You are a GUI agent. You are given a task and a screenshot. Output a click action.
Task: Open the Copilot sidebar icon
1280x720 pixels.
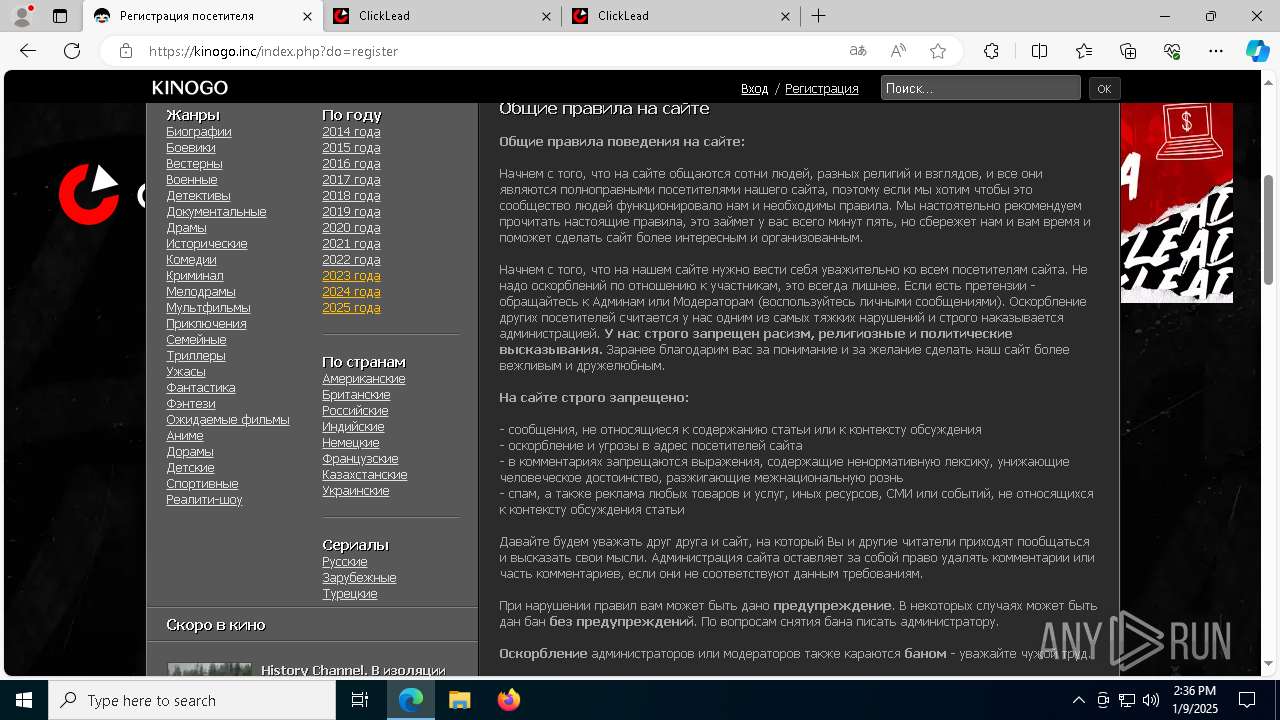pyautogui.click(x=1257, y=51)
